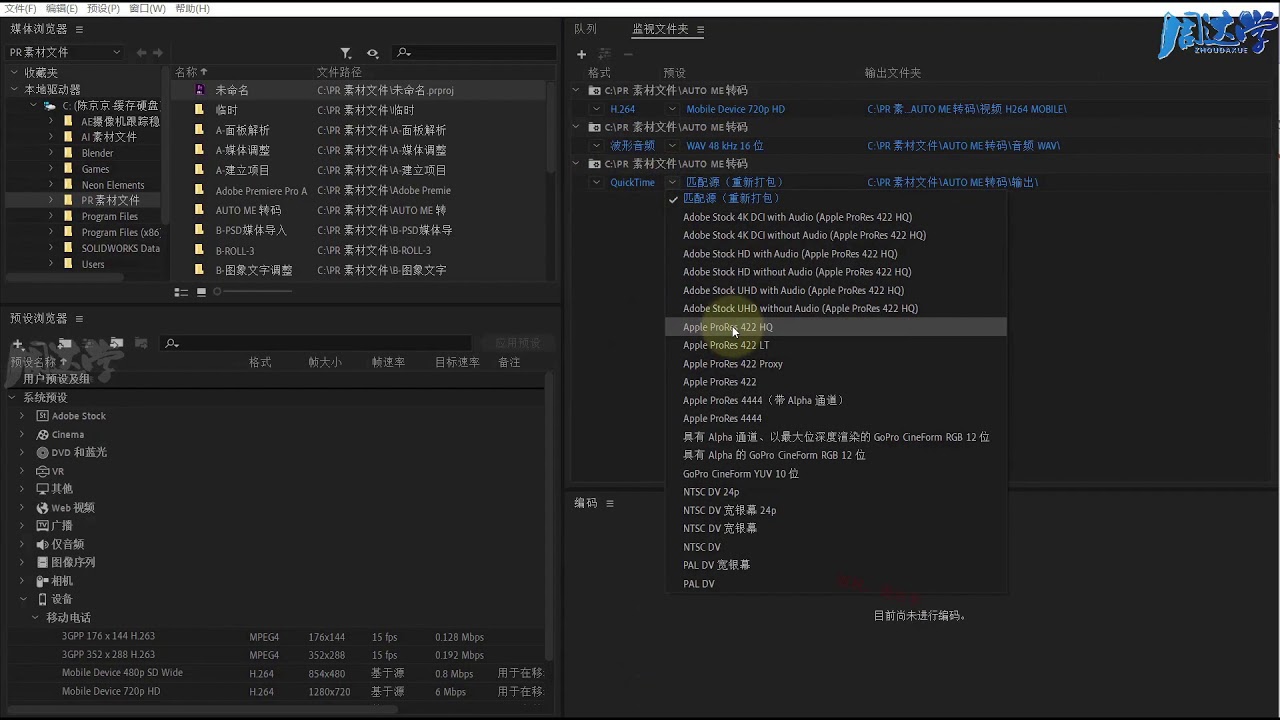Click the minus icon to remove watch folder
This screenshot has width=1280, height=720.
pyautogui.click(x=628, y=54)
